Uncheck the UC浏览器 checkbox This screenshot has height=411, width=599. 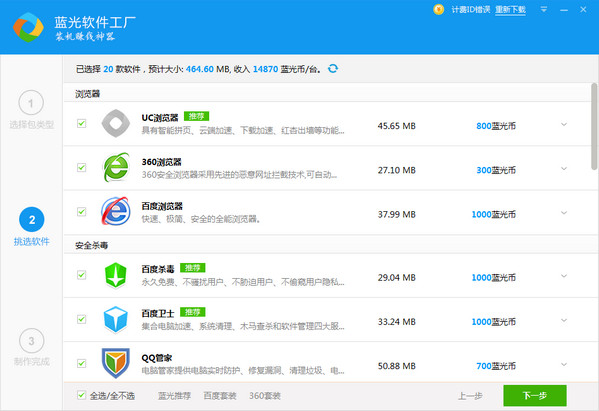coord(81,123)
